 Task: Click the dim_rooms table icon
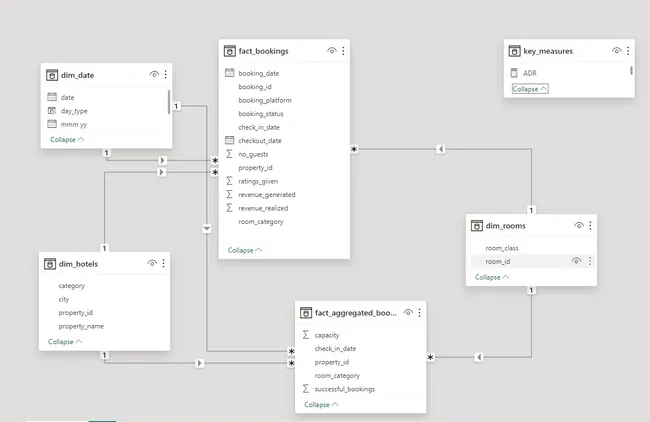[x=477, y=226]
